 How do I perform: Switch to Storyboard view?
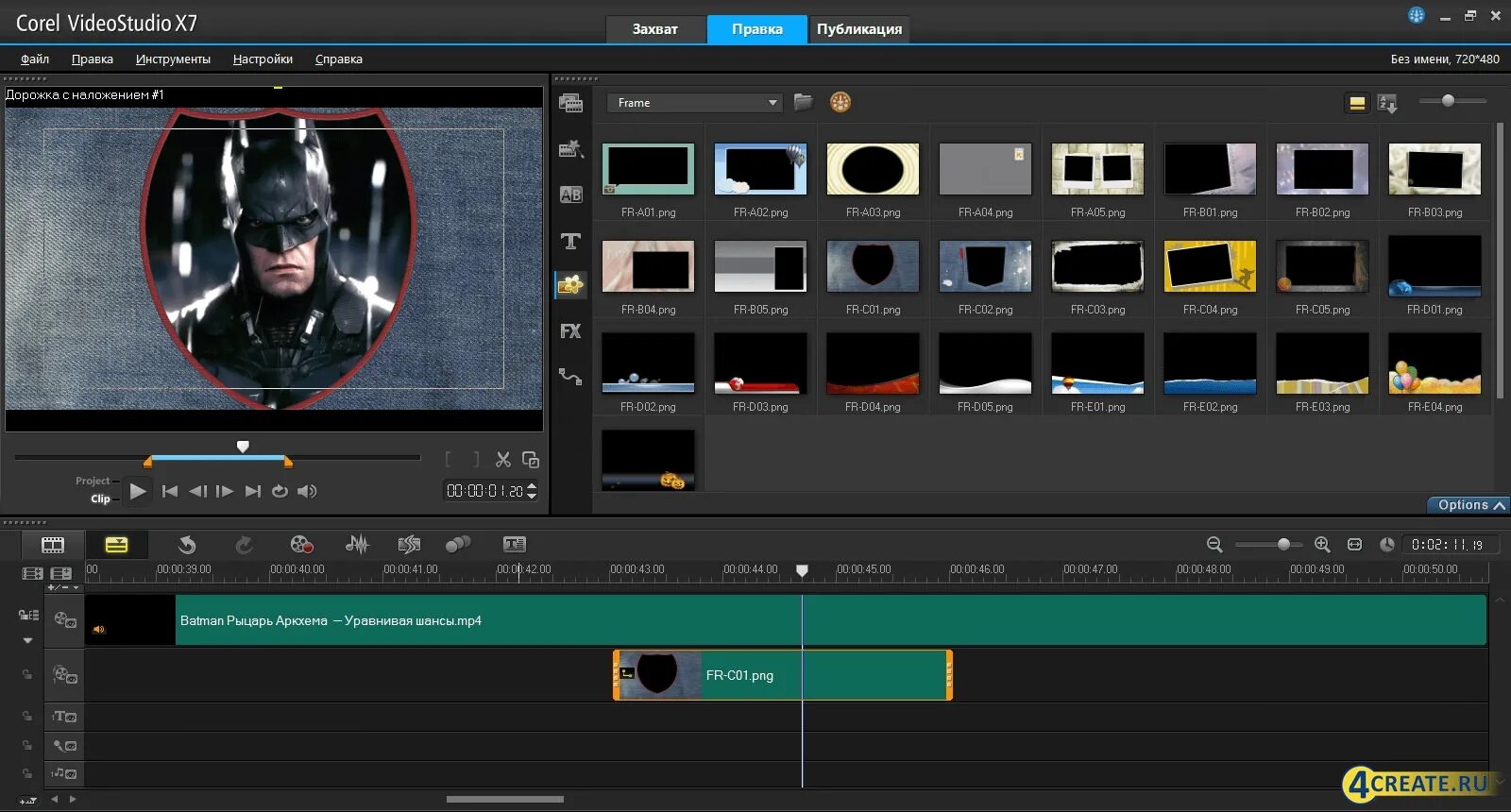[53, 545]
